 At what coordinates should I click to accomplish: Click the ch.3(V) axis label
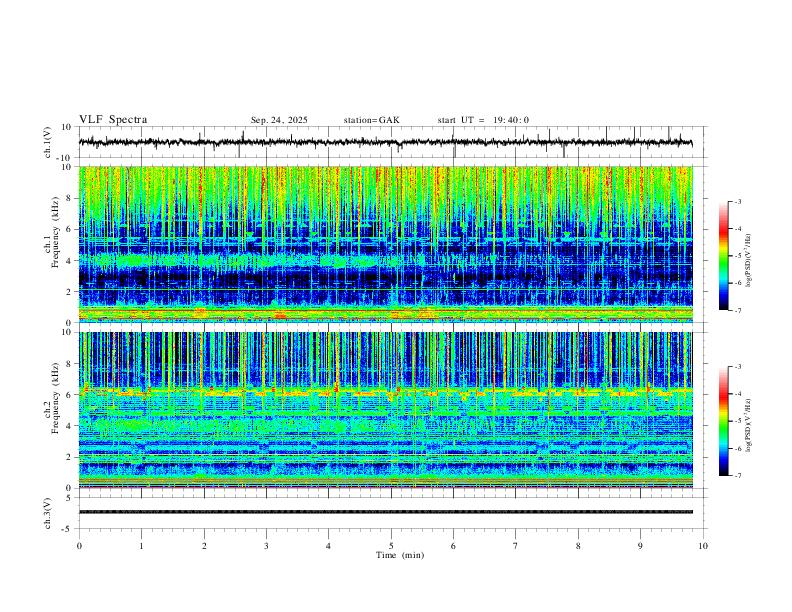[x=48, y=514]
